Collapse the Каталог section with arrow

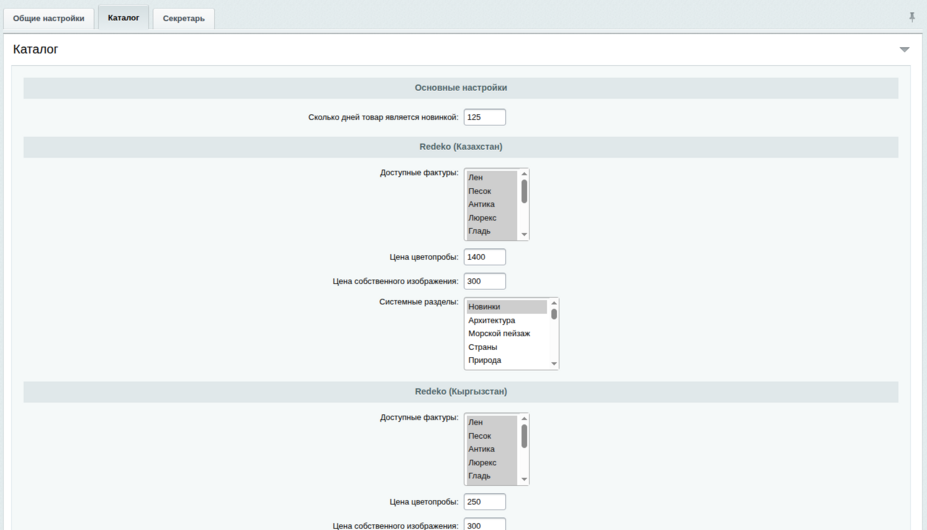point(904,49)
